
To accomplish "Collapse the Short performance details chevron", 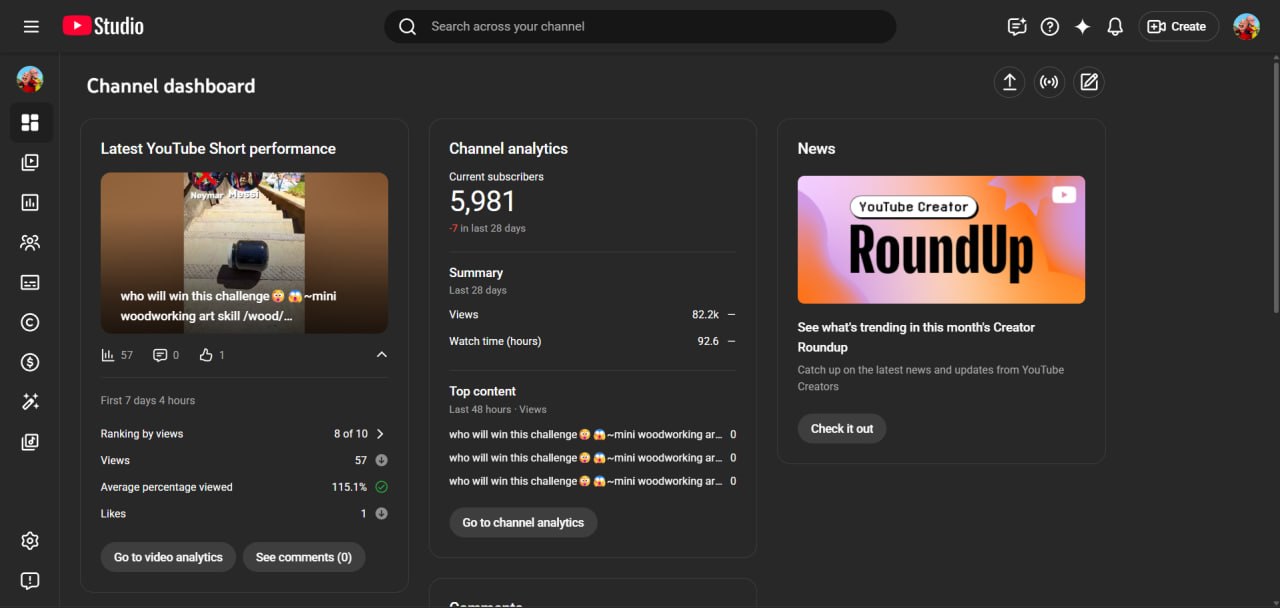I will pyautogui.click(x=381, y=355).
